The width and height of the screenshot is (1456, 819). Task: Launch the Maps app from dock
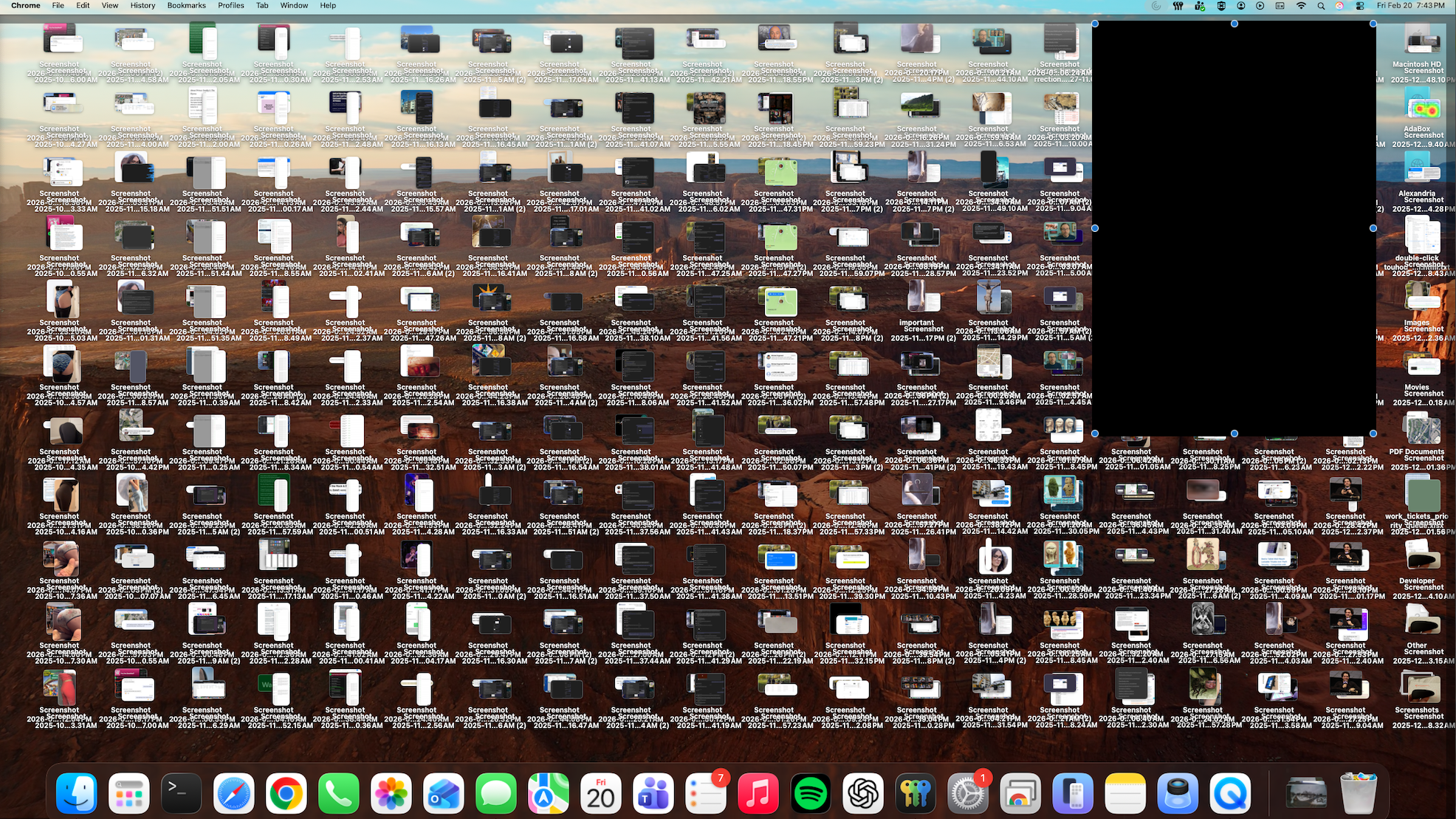pyautogui.click(x=548, y=794)
